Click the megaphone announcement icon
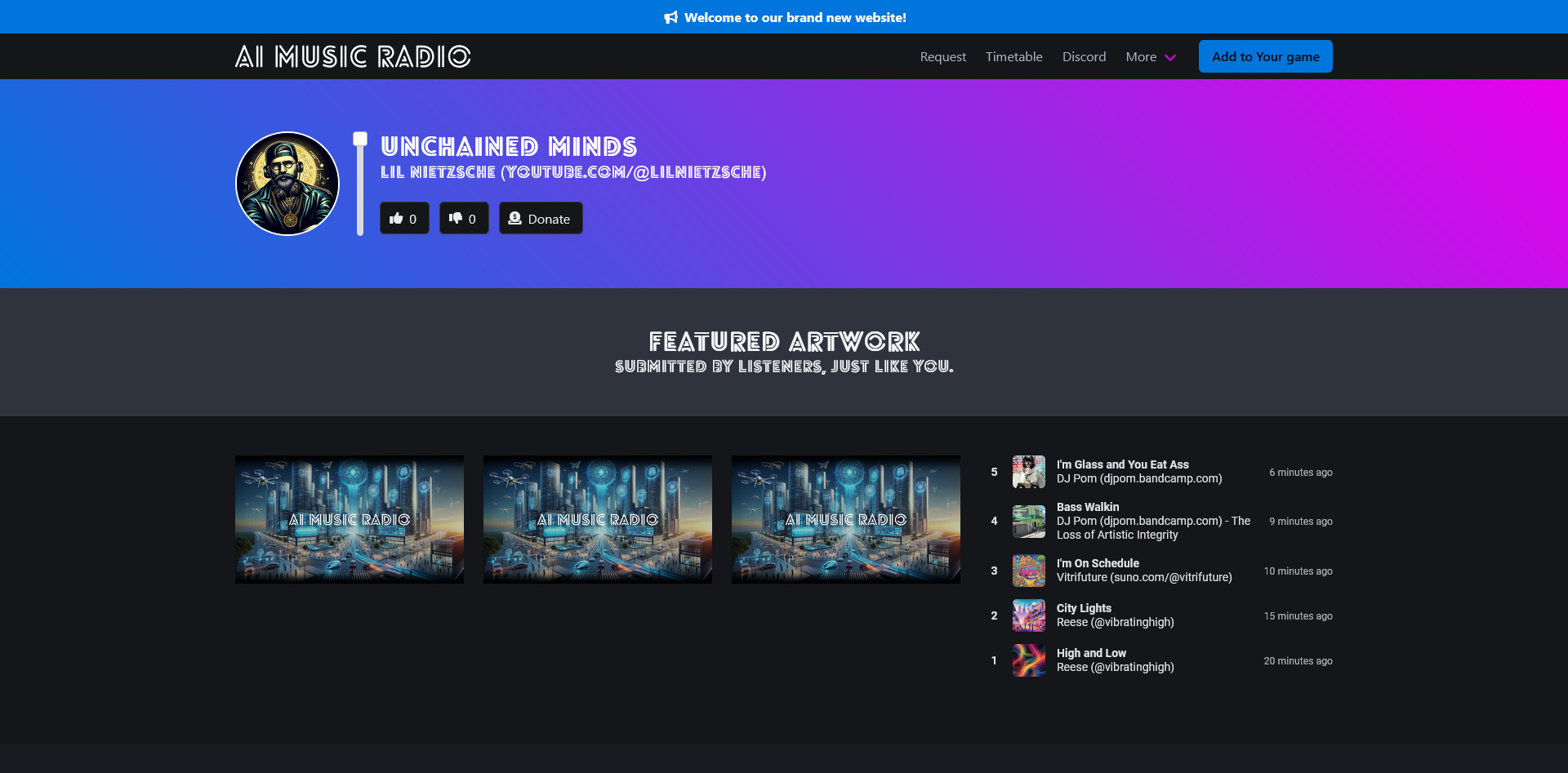The width and height of the screenshot is (1568, 773). point(670,17)
